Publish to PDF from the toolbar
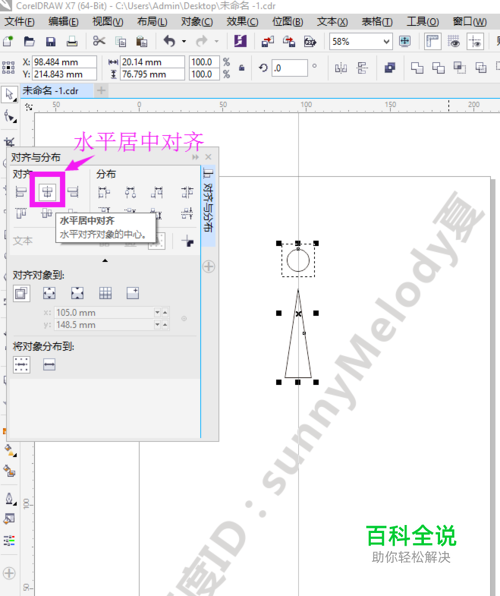The image size is (500, 596). pos(310,41)
